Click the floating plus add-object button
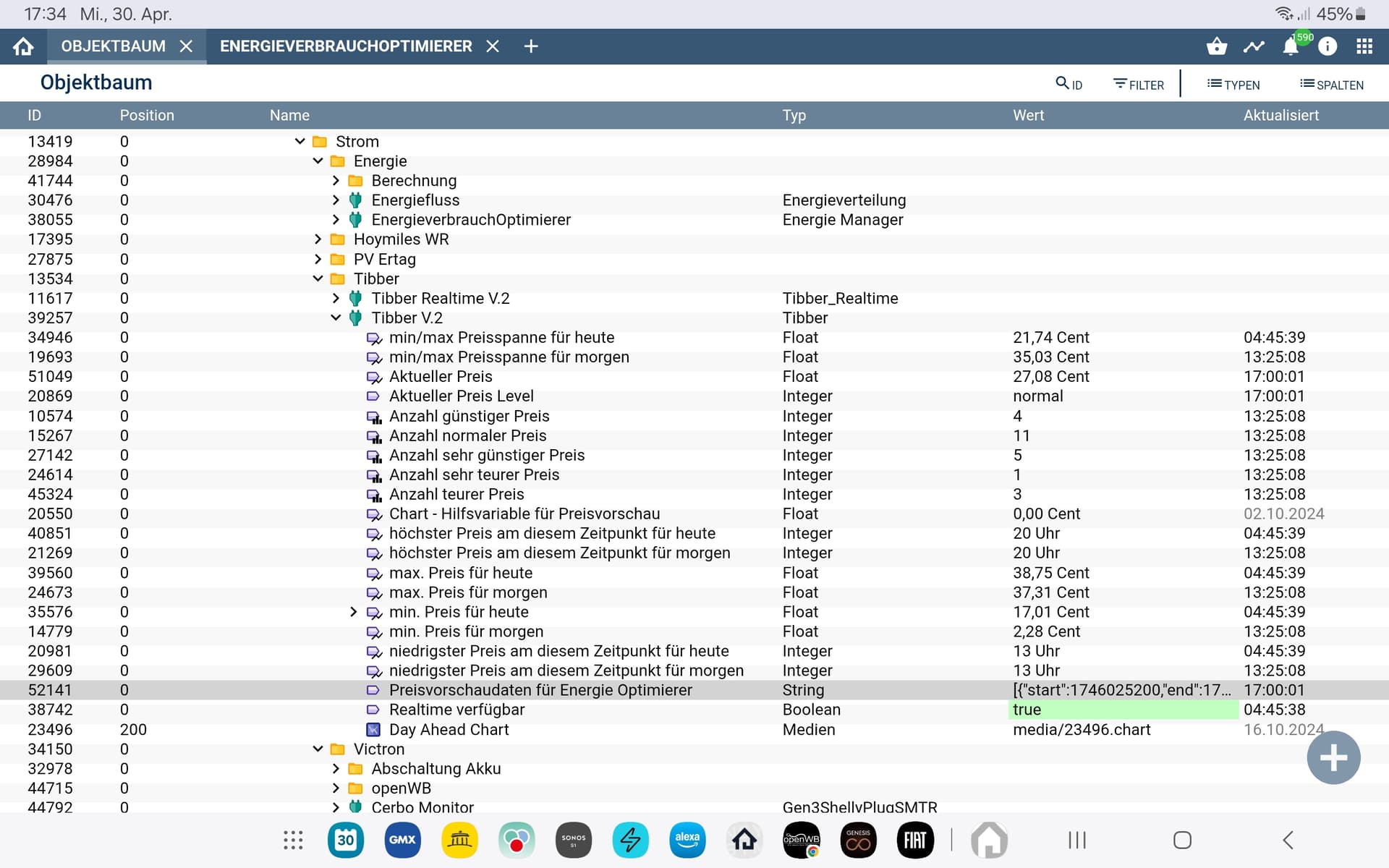The width and height of the screenshot is (1389, 868). pyautogui.click(x=1333, y=757)
